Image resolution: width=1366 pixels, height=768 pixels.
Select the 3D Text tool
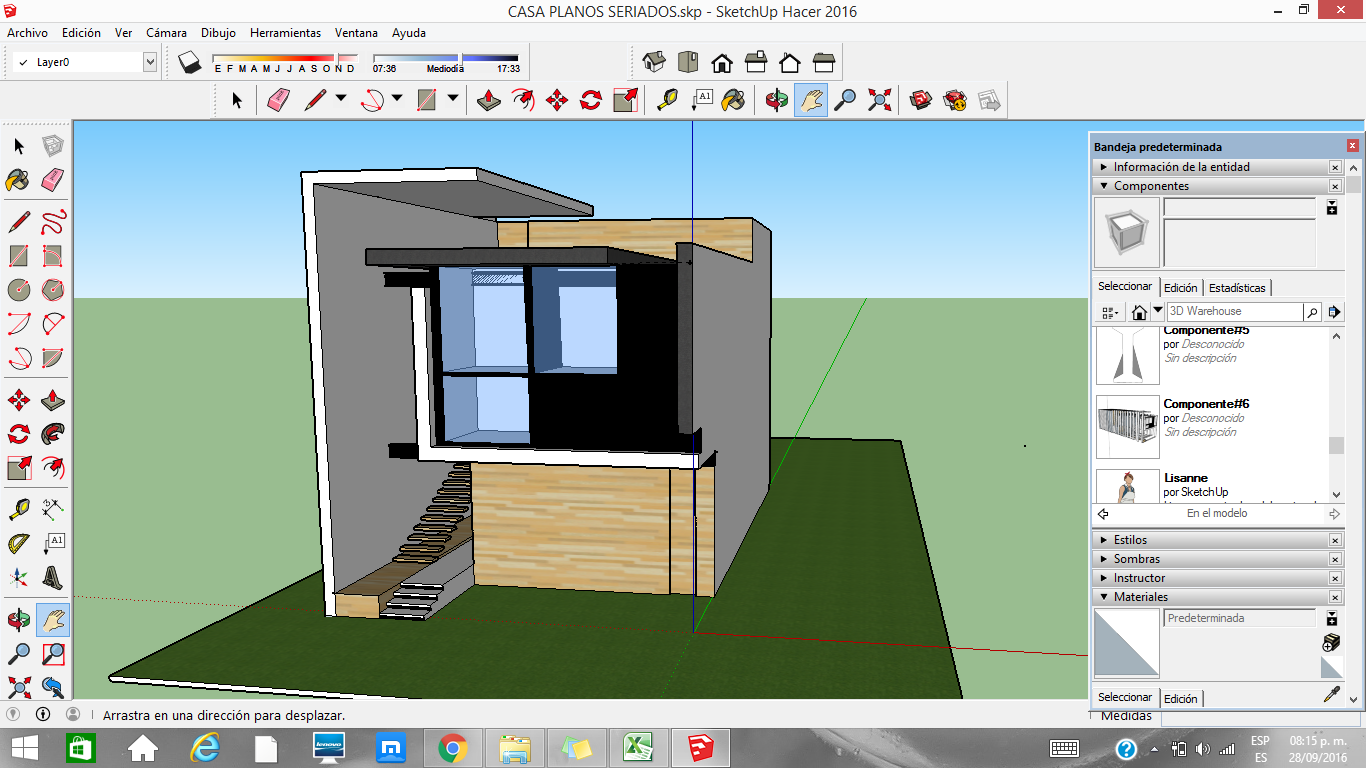[53, 578]
